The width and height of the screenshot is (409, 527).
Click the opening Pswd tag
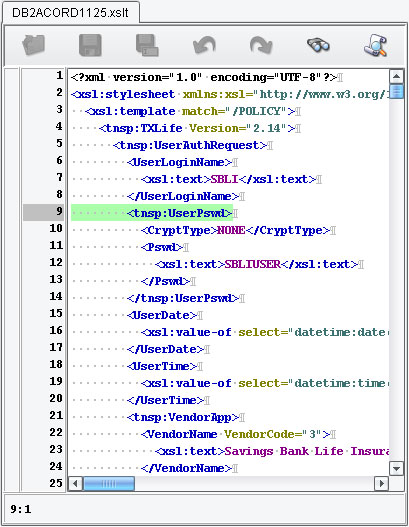click(x=162, y=248)
